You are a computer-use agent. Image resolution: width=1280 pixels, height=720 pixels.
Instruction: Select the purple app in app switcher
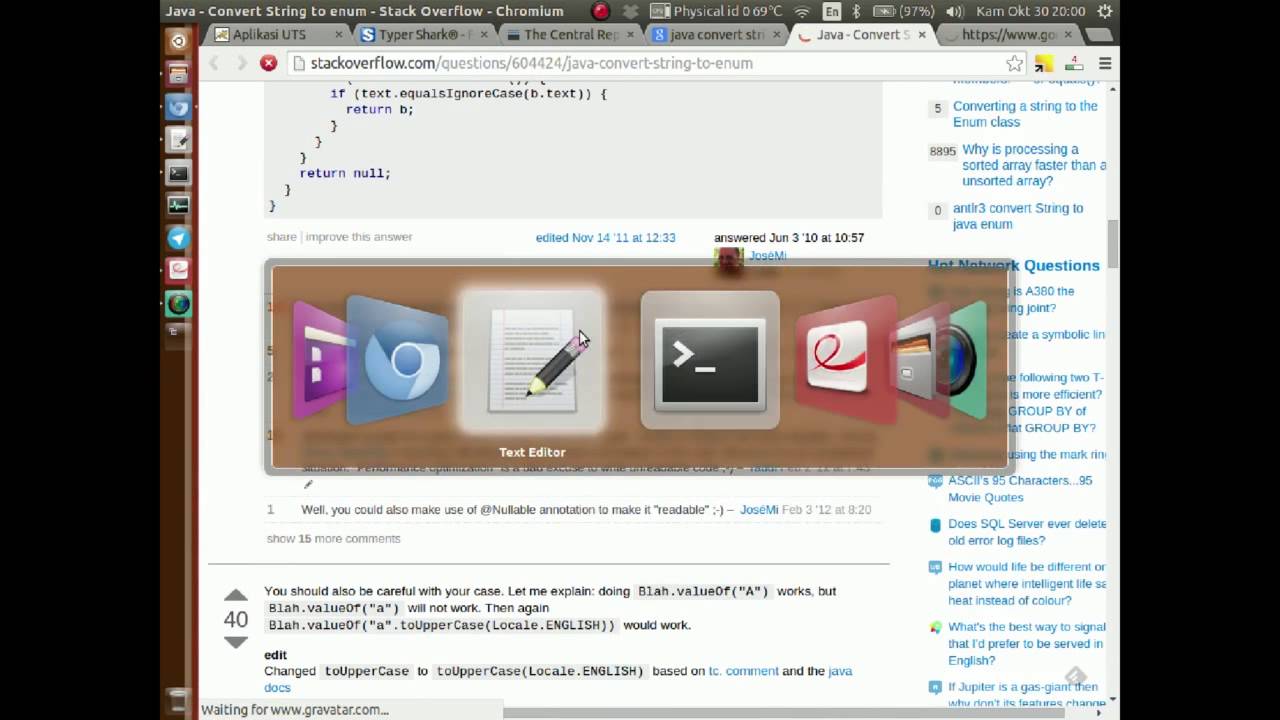(318, 360)
